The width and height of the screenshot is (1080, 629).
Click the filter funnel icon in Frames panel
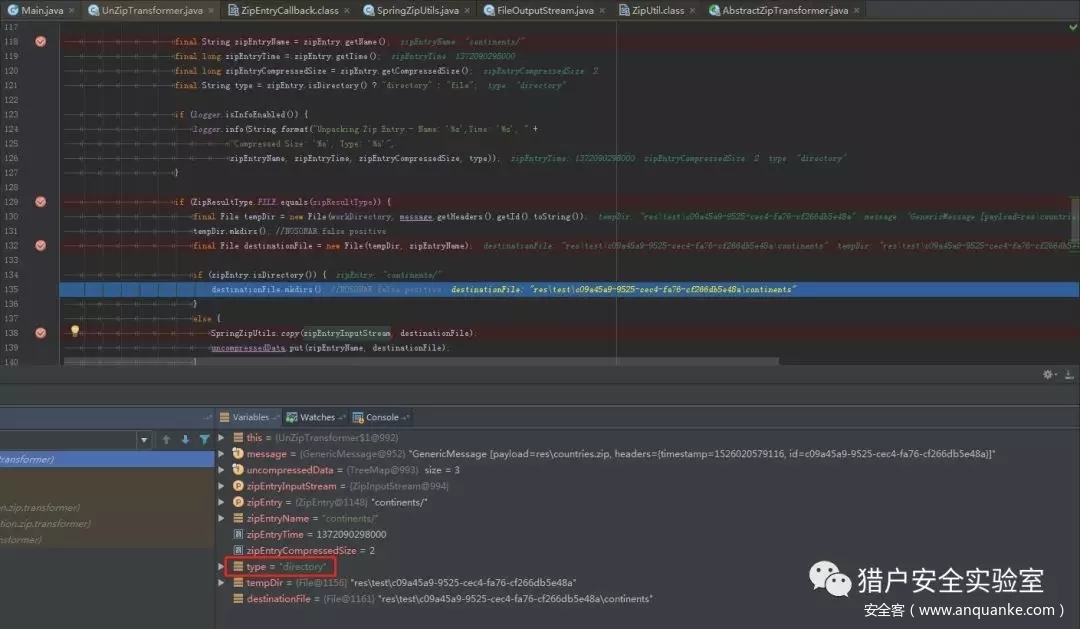tap(205, 439)
